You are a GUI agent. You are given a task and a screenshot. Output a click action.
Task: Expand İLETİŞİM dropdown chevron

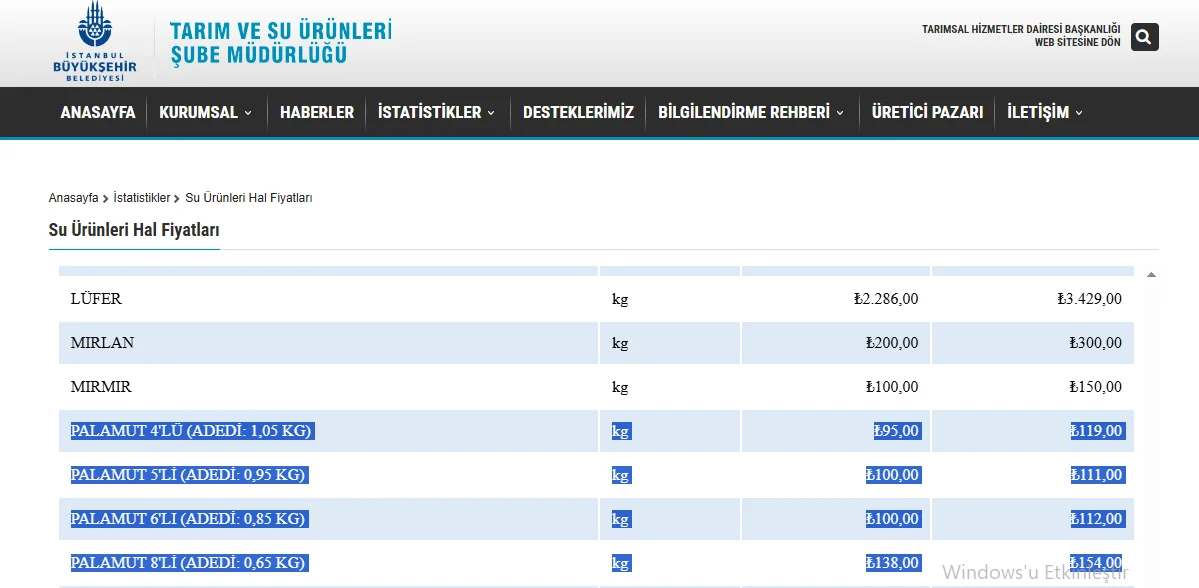coord(1079,113)
